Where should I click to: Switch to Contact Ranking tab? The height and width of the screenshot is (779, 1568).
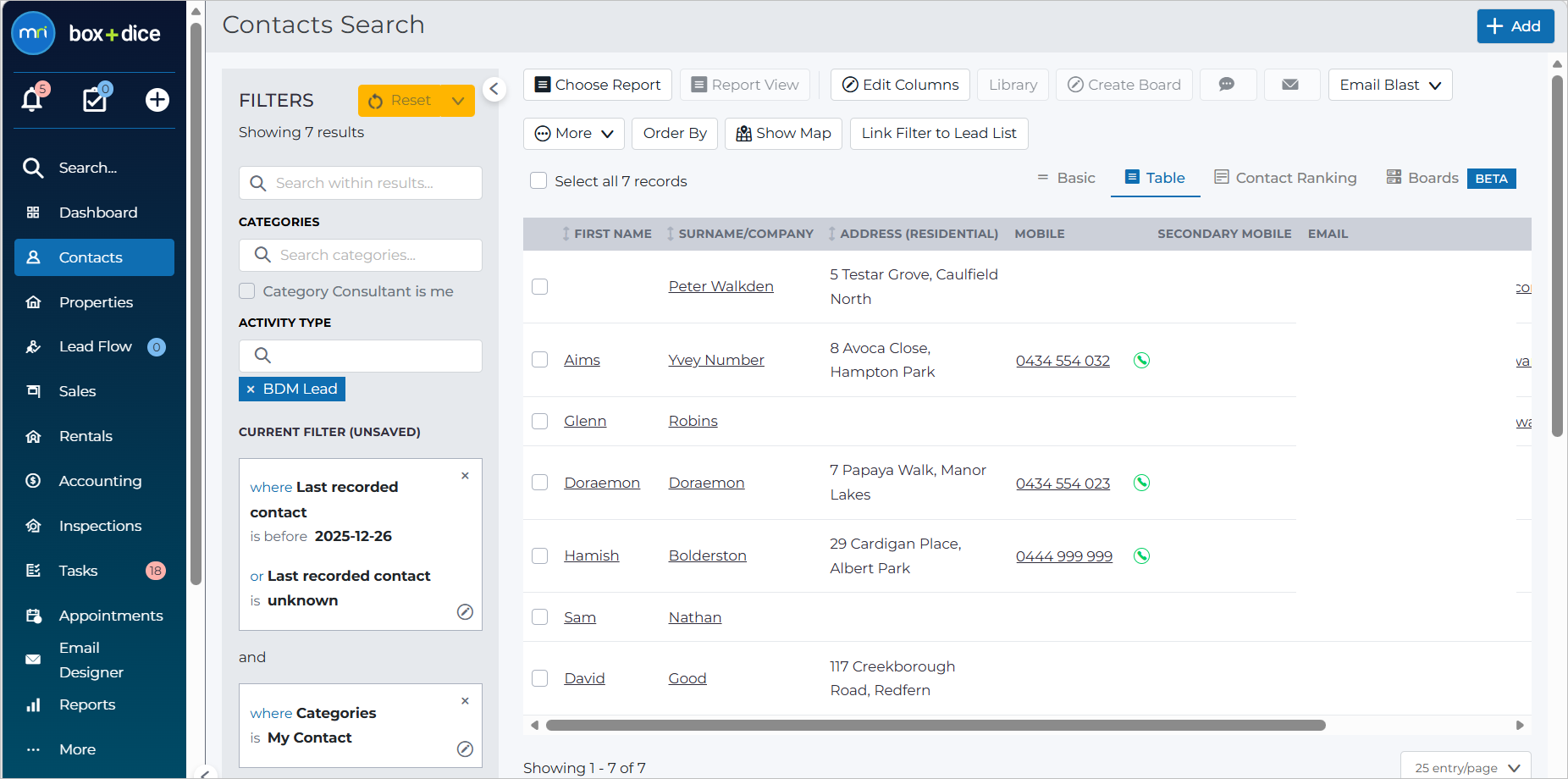pos(1285,178)
